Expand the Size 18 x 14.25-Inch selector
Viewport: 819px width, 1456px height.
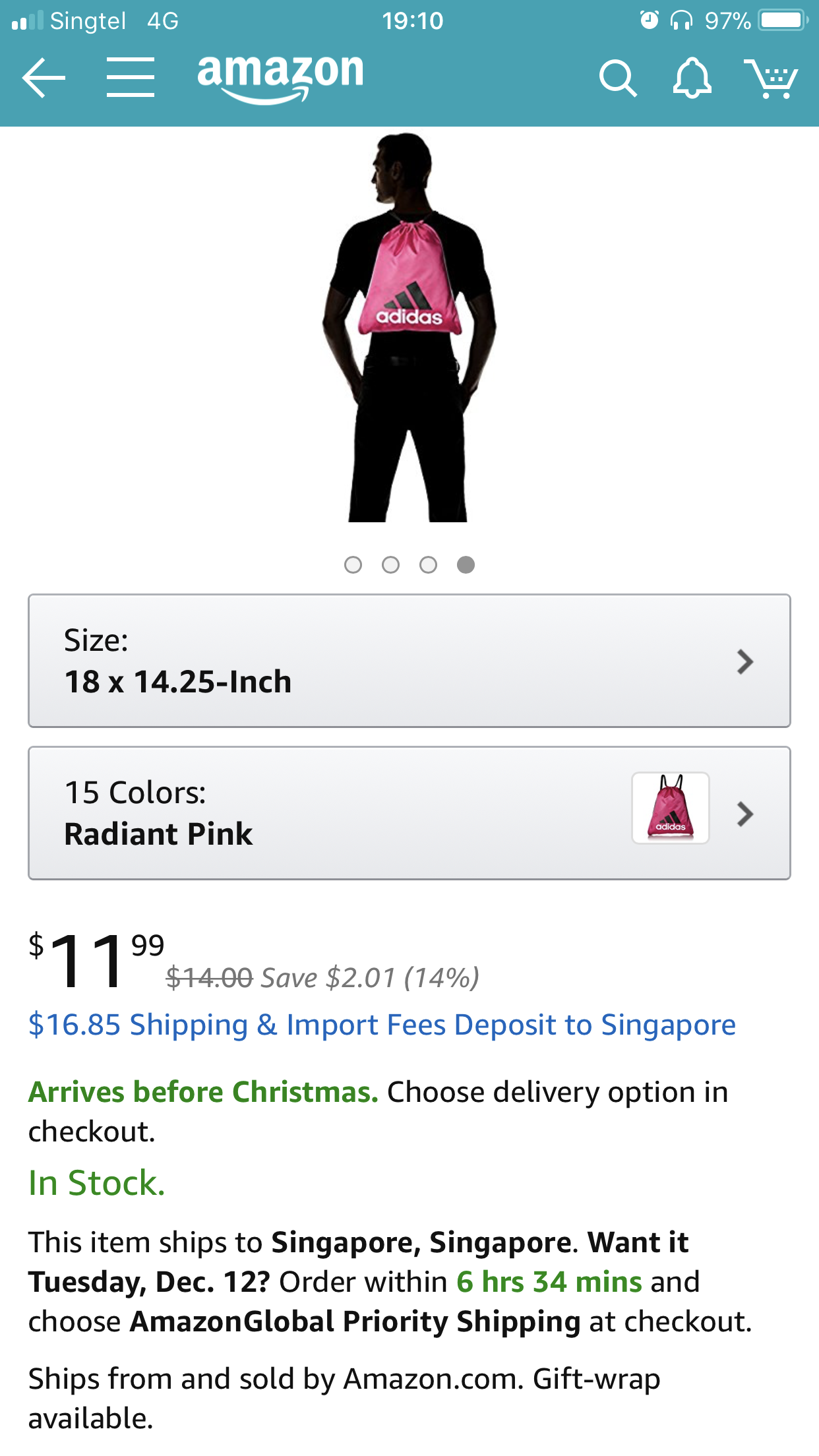[x=409, y=661]
